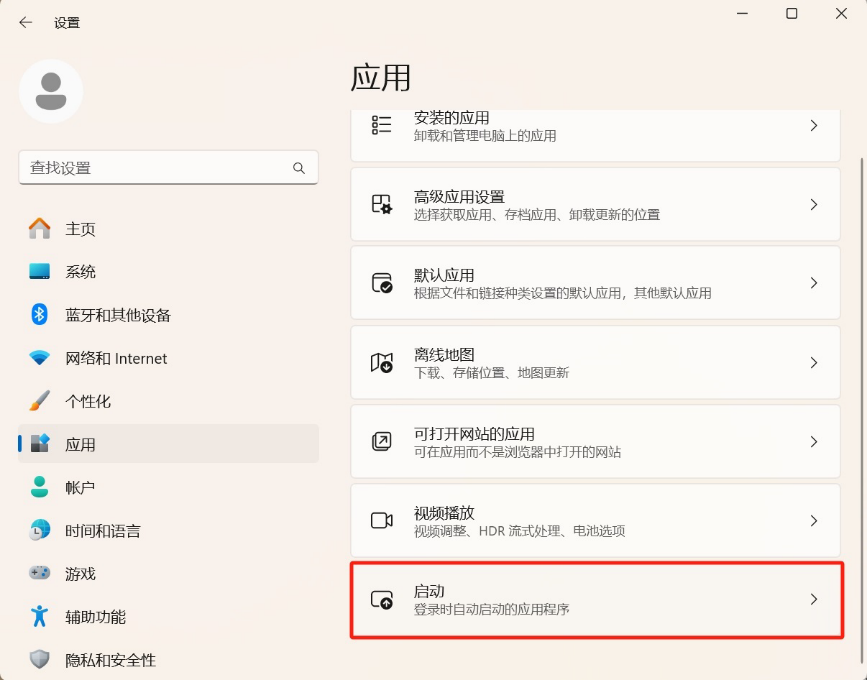Click the vertical scrollbar on the right
Screen dimensions: 867x680
860,300
